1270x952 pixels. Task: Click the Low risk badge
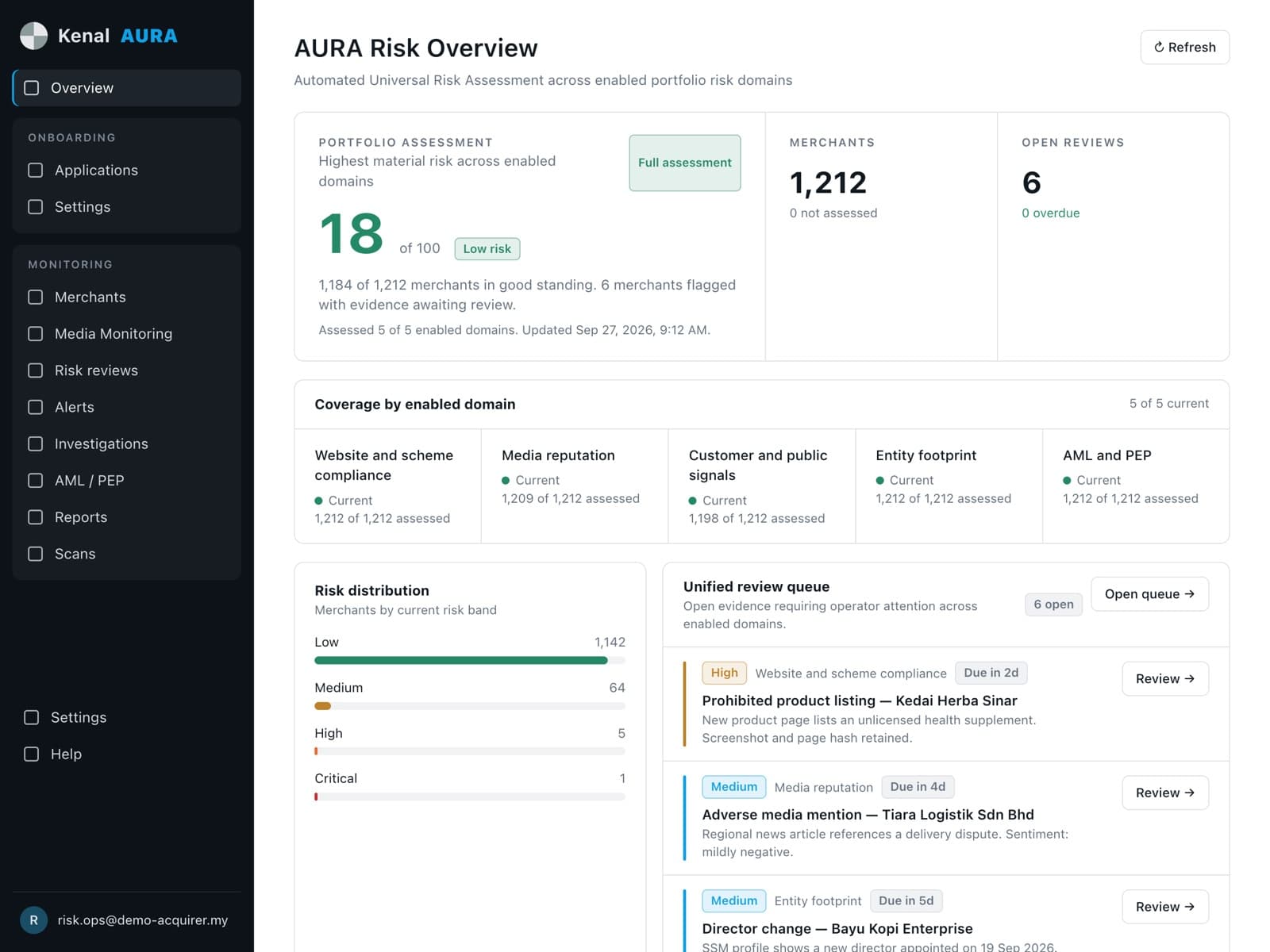[x=487, y=249]
